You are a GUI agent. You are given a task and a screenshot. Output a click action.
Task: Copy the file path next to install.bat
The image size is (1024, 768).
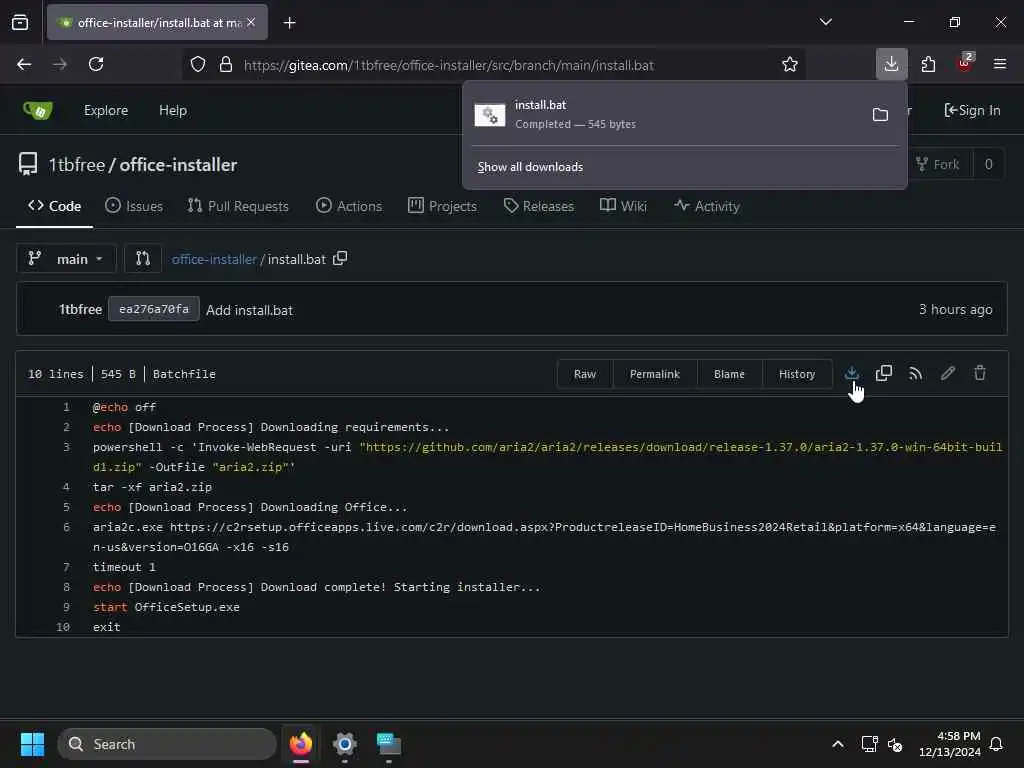[340, 259]
